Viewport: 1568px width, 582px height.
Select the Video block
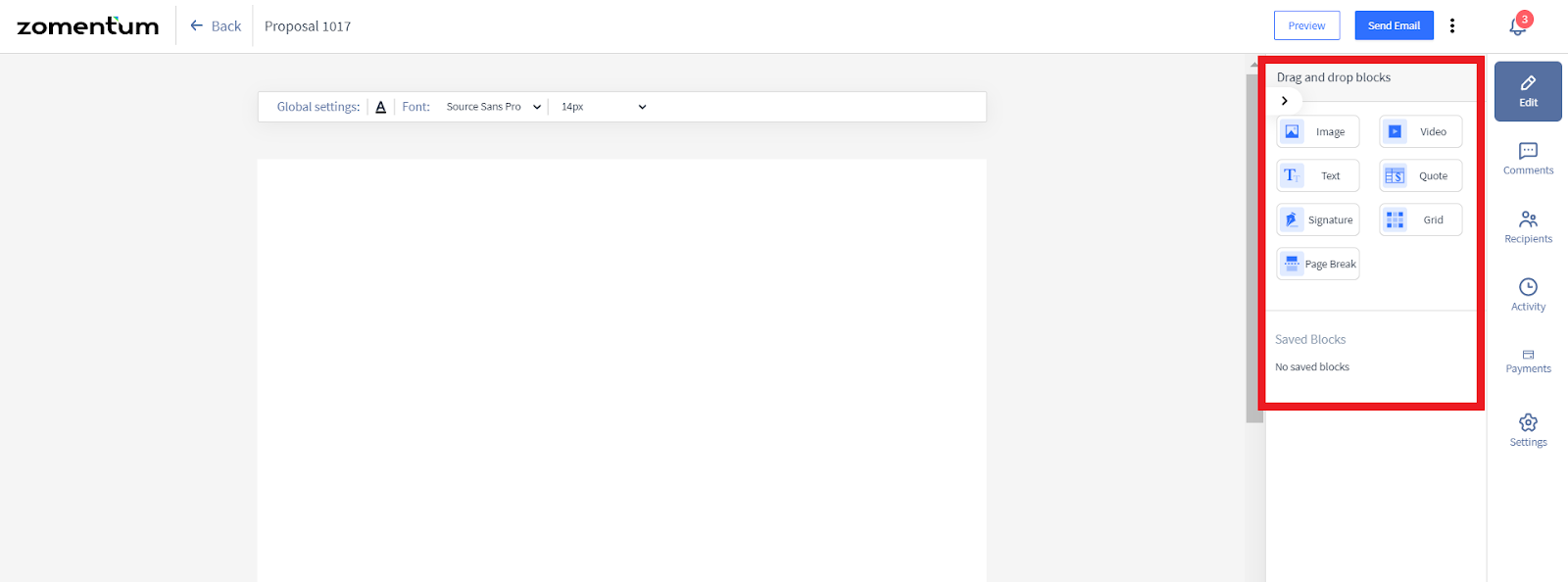point(1421,131)
